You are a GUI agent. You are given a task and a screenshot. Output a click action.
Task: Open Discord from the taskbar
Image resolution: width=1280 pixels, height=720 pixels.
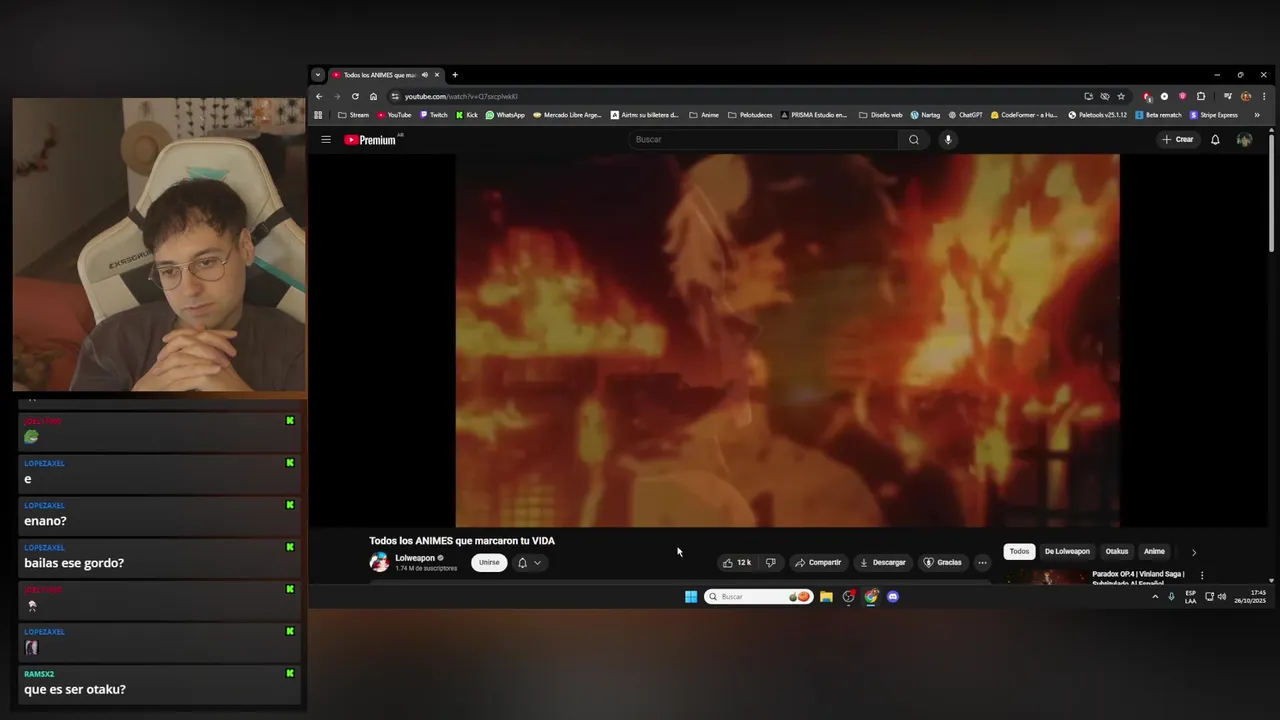click(893, 597)
